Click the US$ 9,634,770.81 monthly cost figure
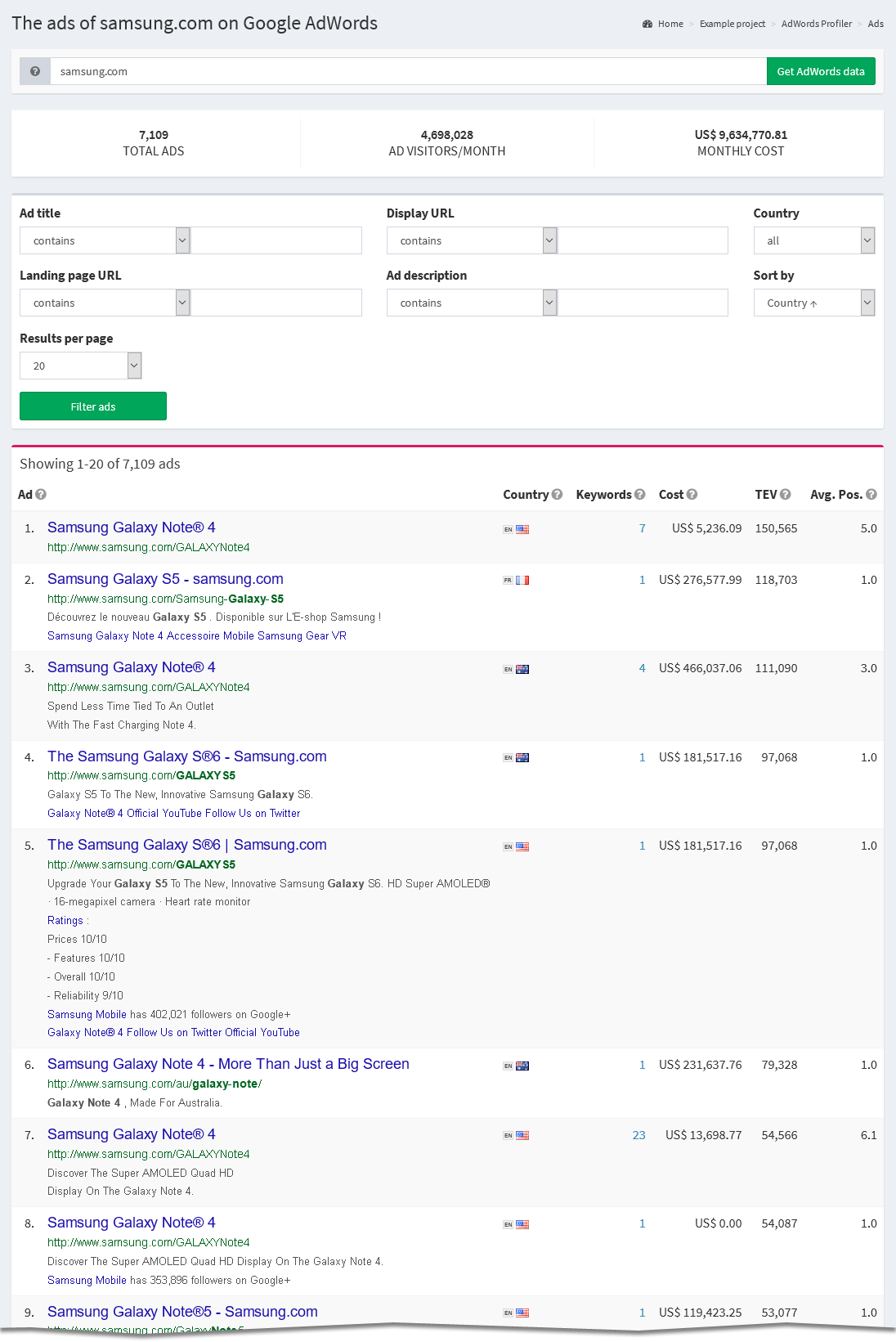Screen dimensions: 896x1342 pos(741,135)
